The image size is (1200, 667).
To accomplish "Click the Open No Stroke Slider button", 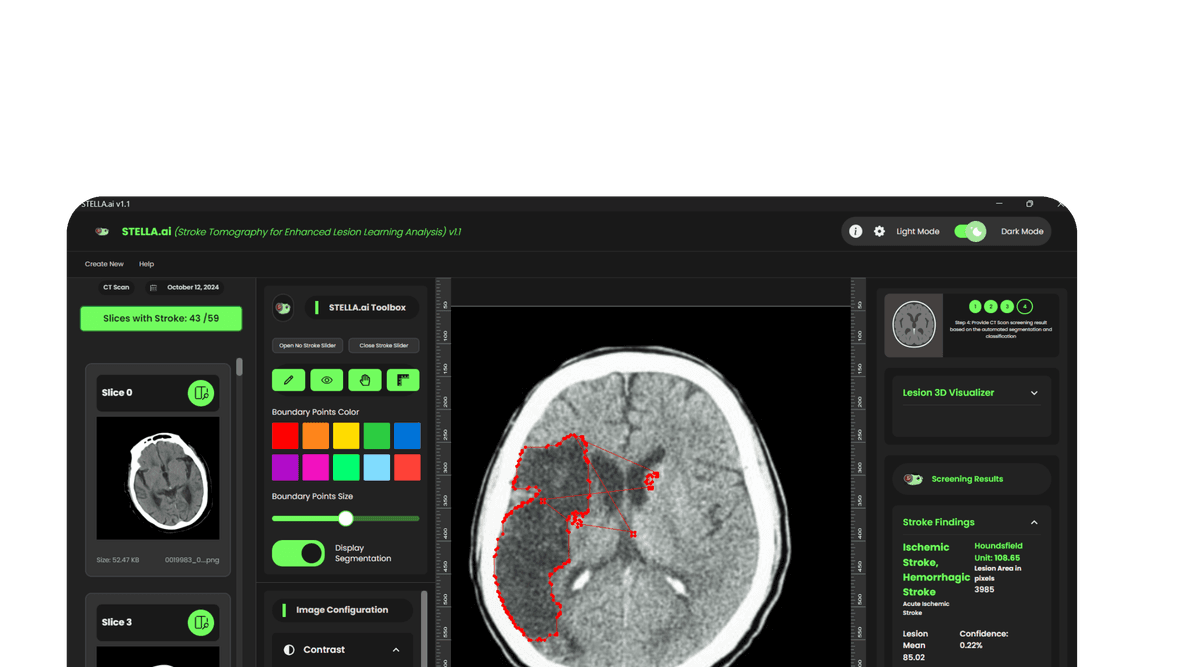I will coord(307,346).
